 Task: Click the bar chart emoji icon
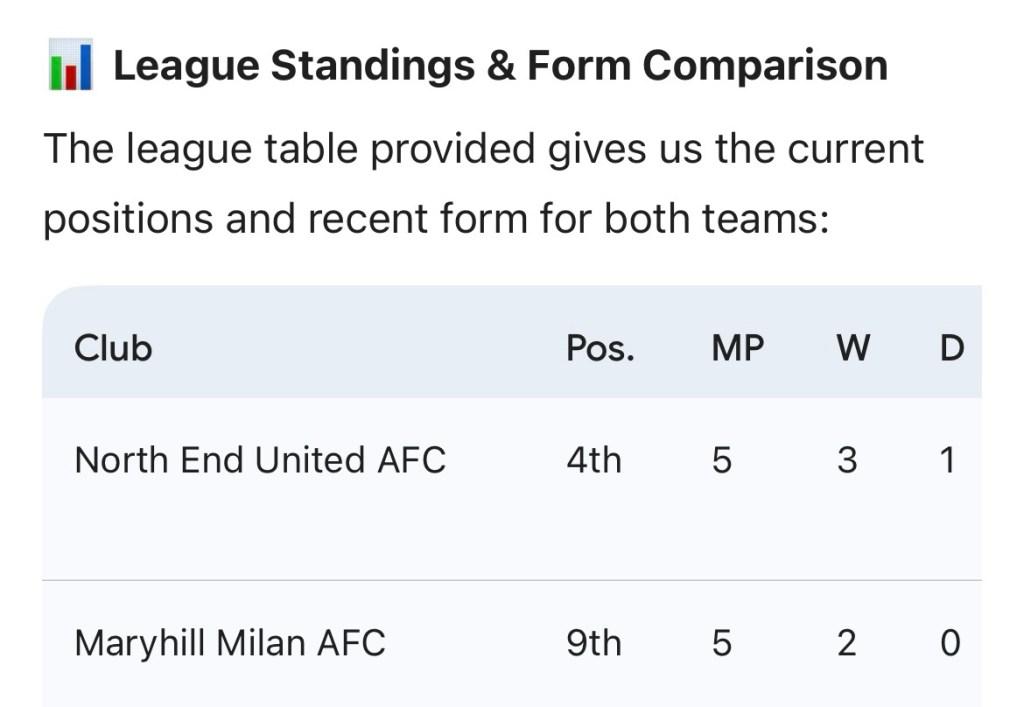[x=70, y=66]
